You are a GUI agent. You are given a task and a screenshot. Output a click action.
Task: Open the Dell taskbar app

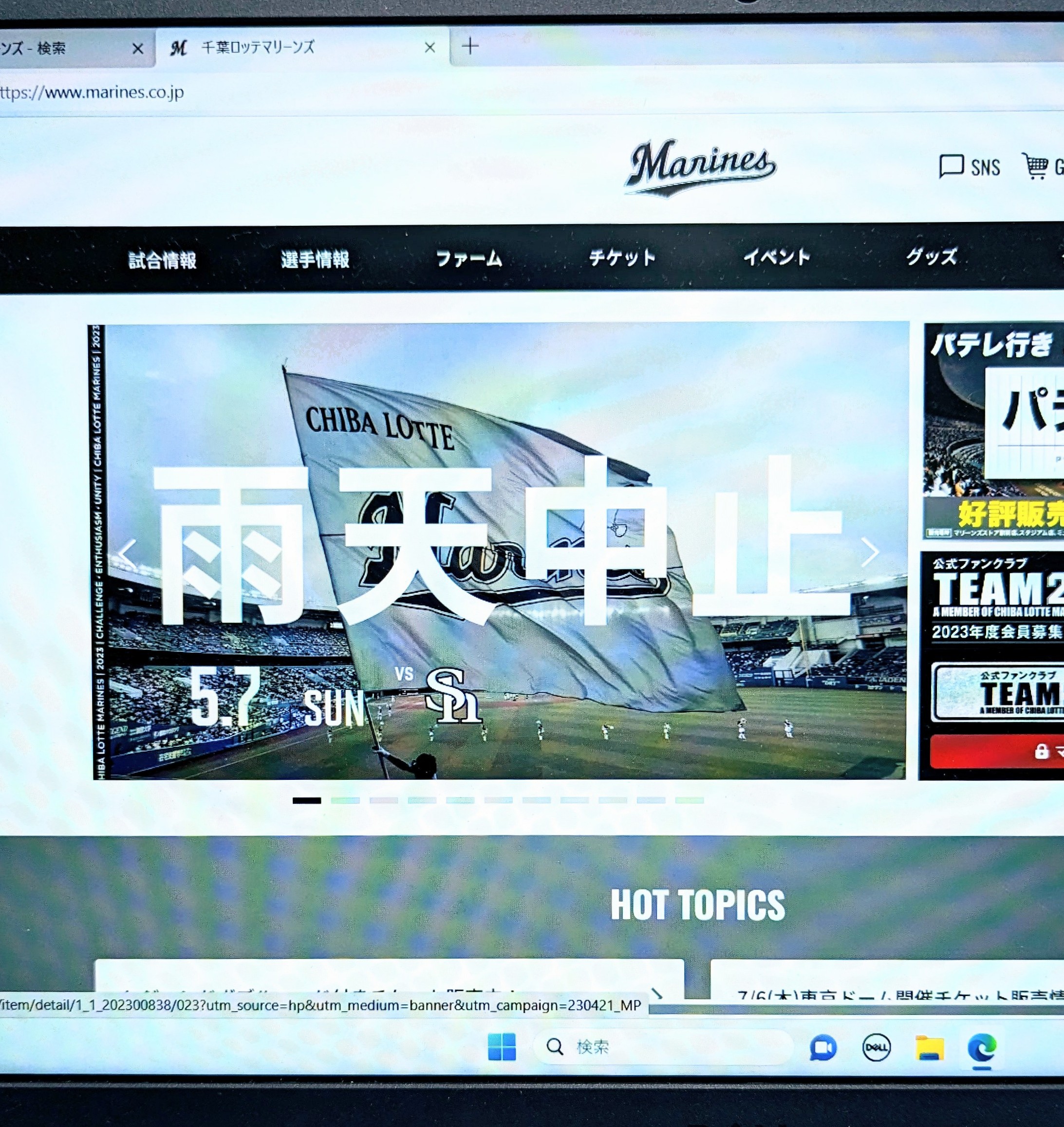click(x=876, y=1048)
